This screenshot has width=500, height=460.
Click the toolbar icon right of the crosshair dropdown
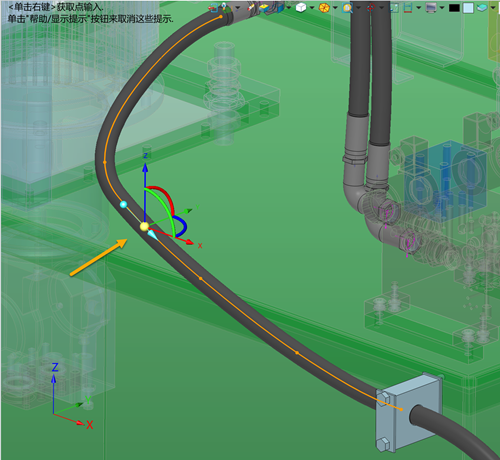[394, 8]
